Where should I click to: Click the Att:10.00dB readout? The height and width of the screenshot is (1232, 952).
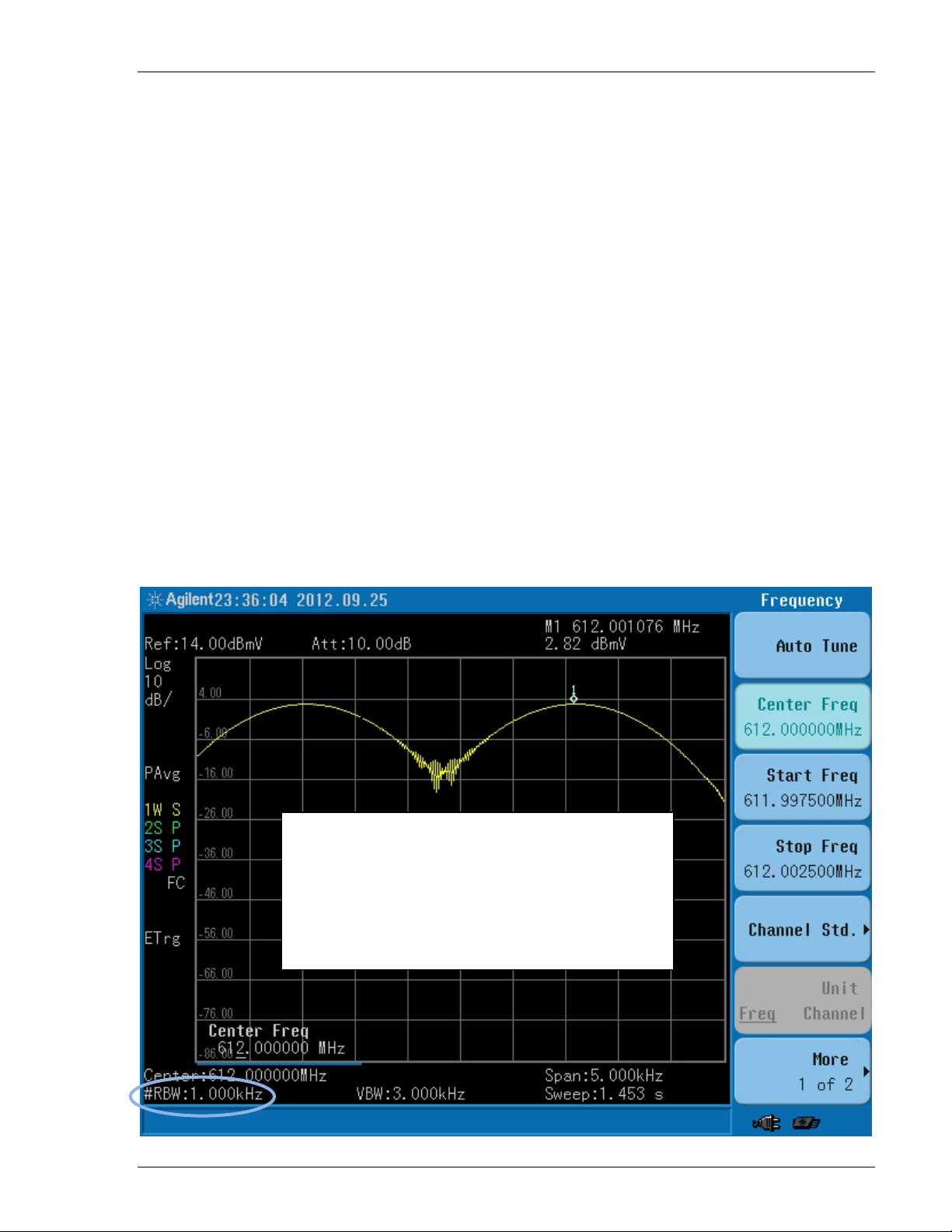361,644
